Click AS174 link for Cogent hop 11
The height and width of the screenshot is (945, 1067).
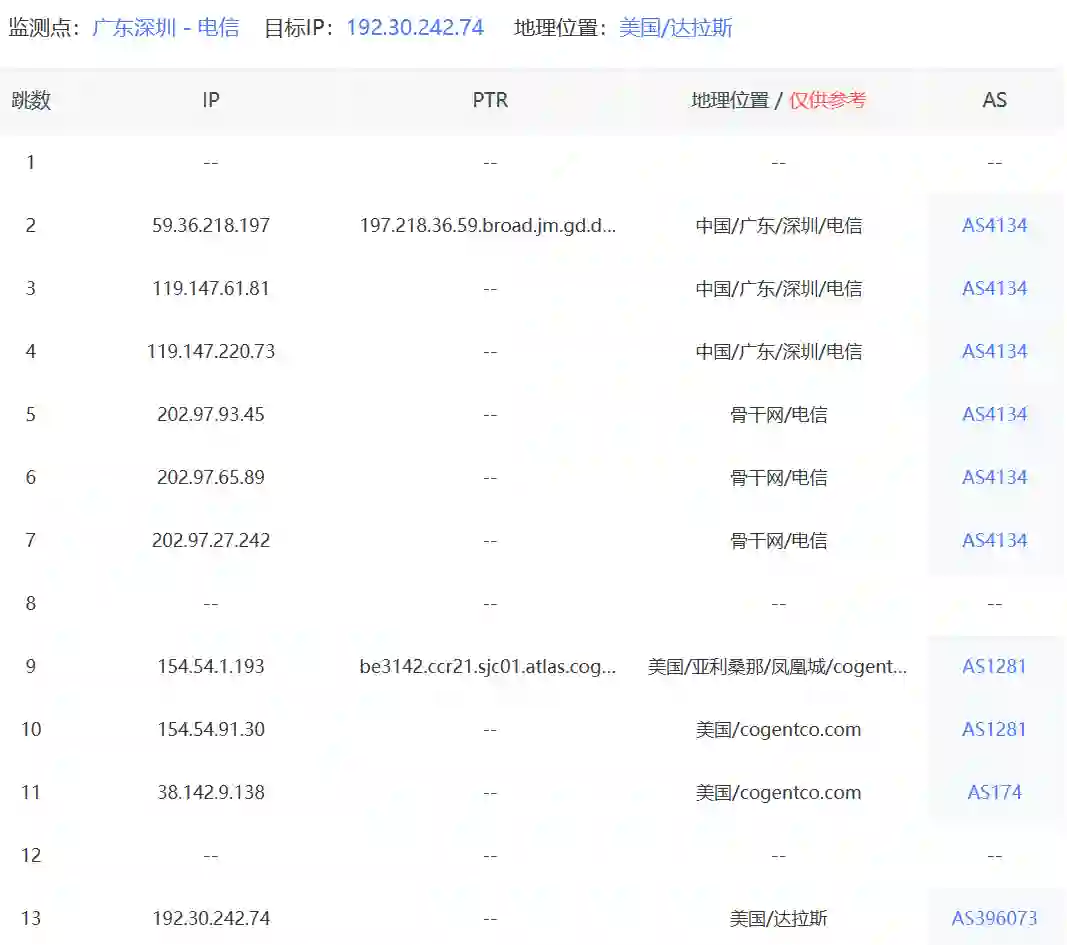tap(995, 792)
